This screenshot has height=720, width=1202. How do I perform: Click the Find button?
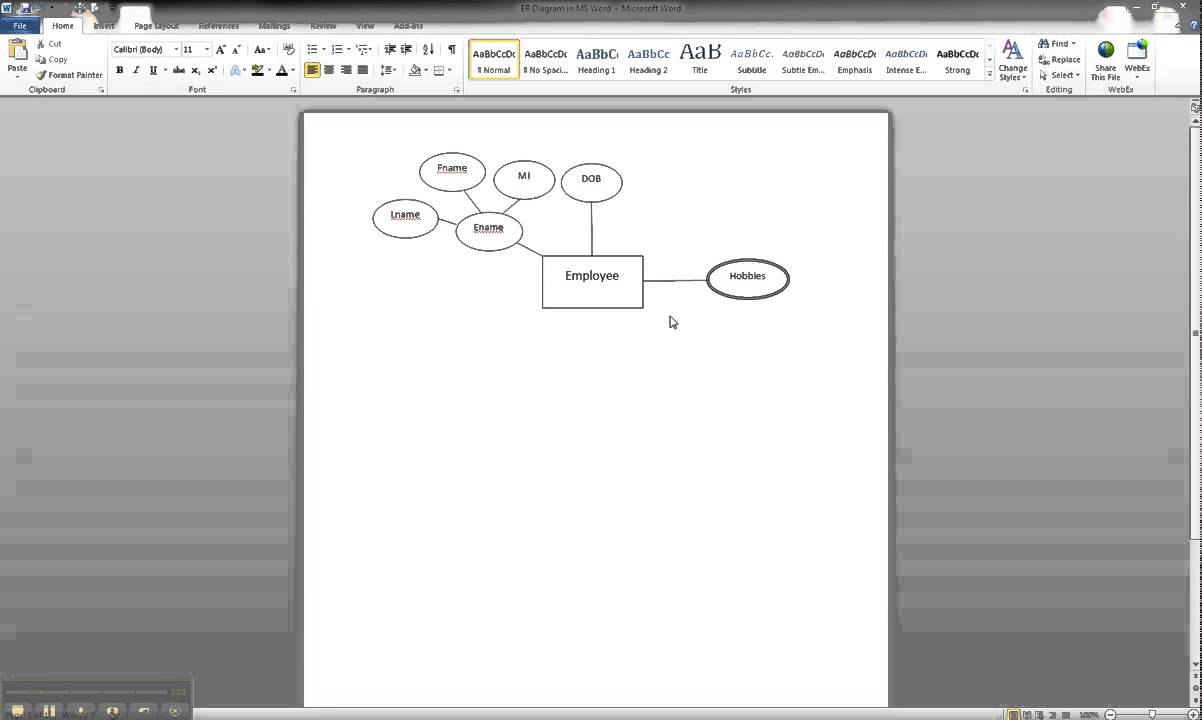click(1056, 44)
